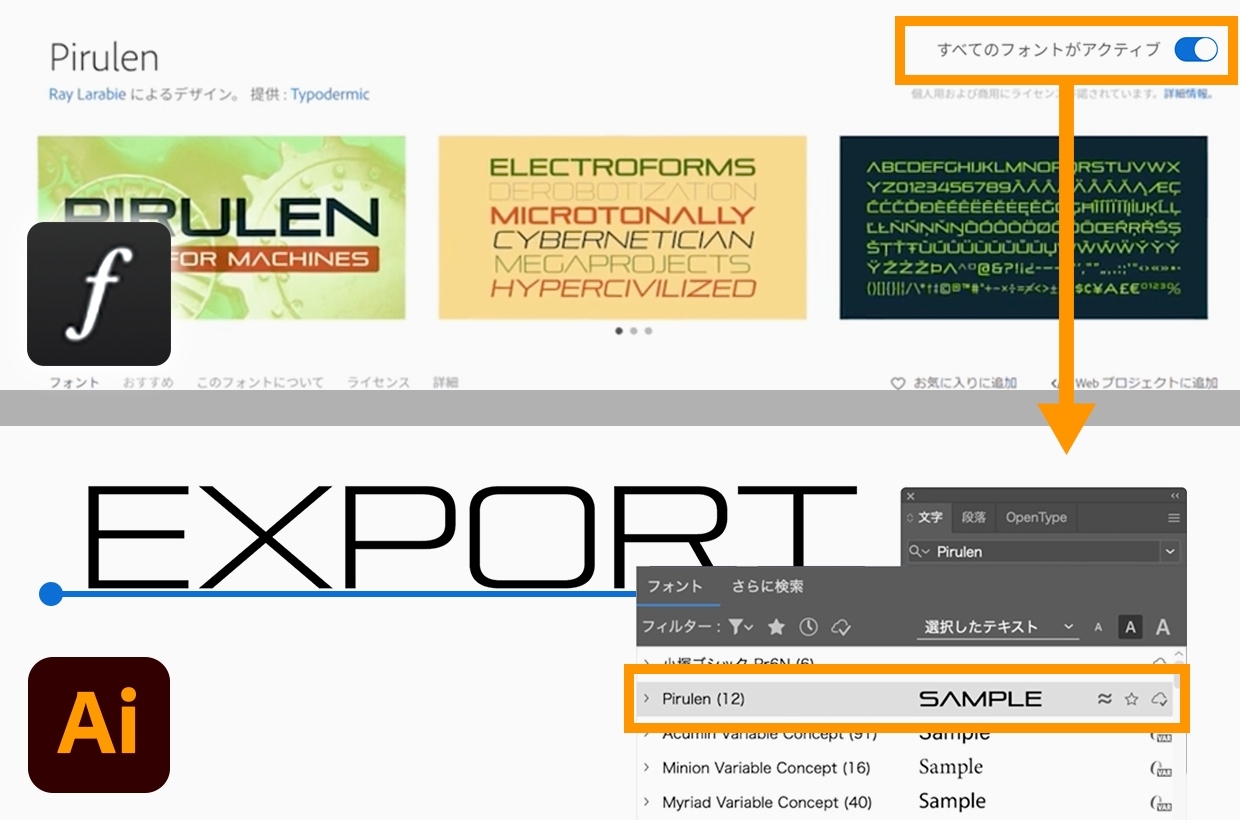This screenshot has width=1240, height=820.
Task: Open the Typodermic foundry link
Action: pyautogui.click(x=330, y=95)
